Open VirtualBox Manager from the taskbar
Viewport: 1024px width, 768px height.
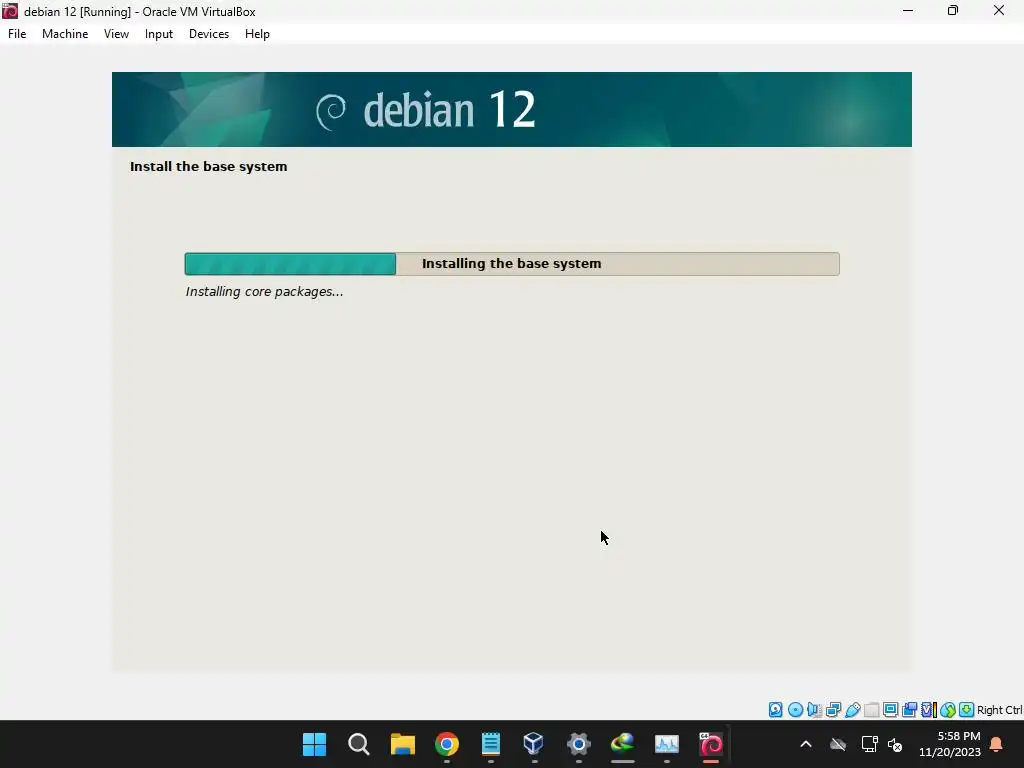pyautogui.click(x=534, y=744)
